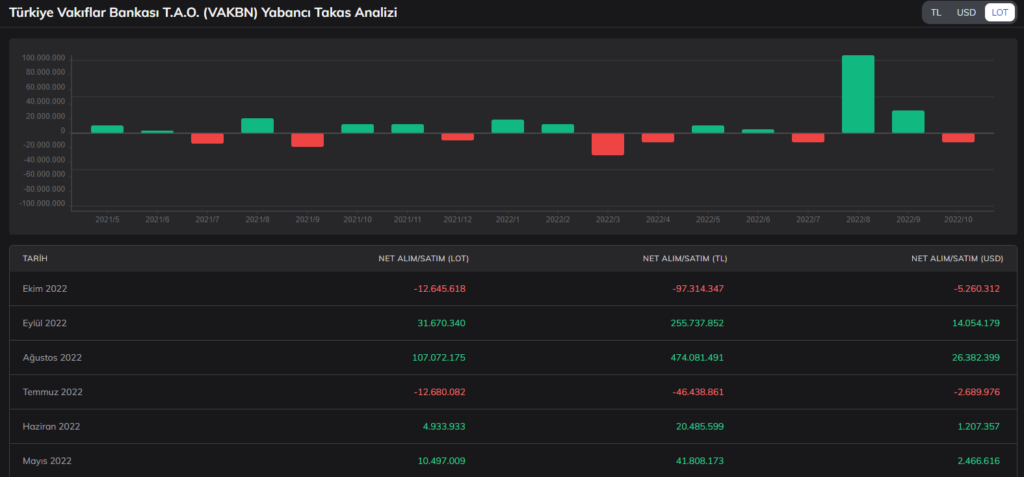Click the 2022/1 green bar
This screenshot has width=1024, height=477.
tap(507, 126)
